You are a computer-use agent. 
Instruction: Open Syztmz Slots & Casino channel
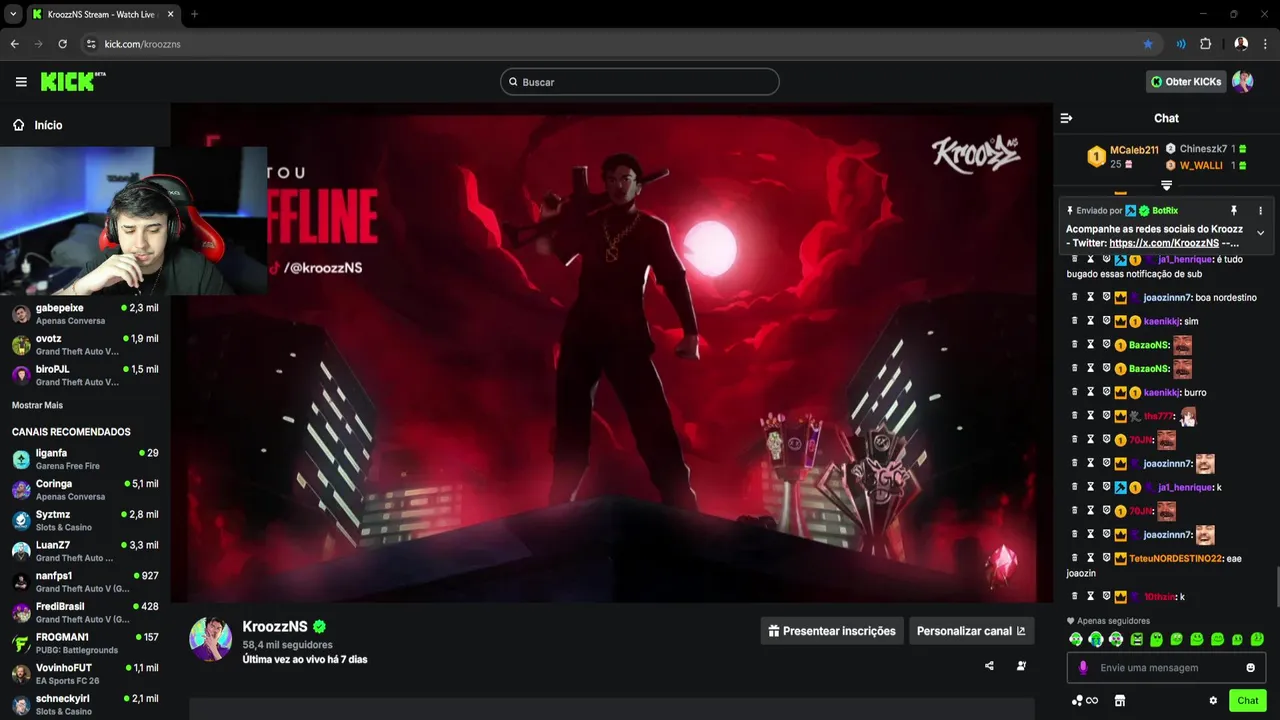point(85,521)
